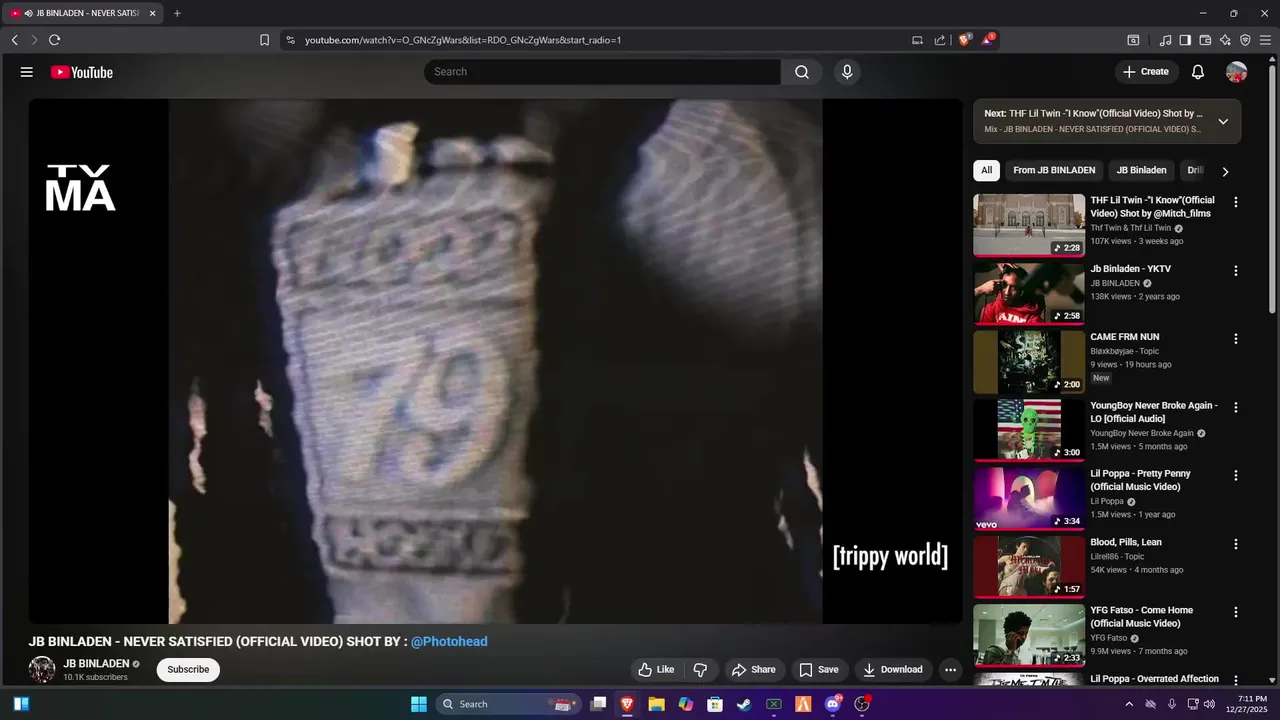
Task: Open Discord from the taskbar
Action: pos(832,704)
